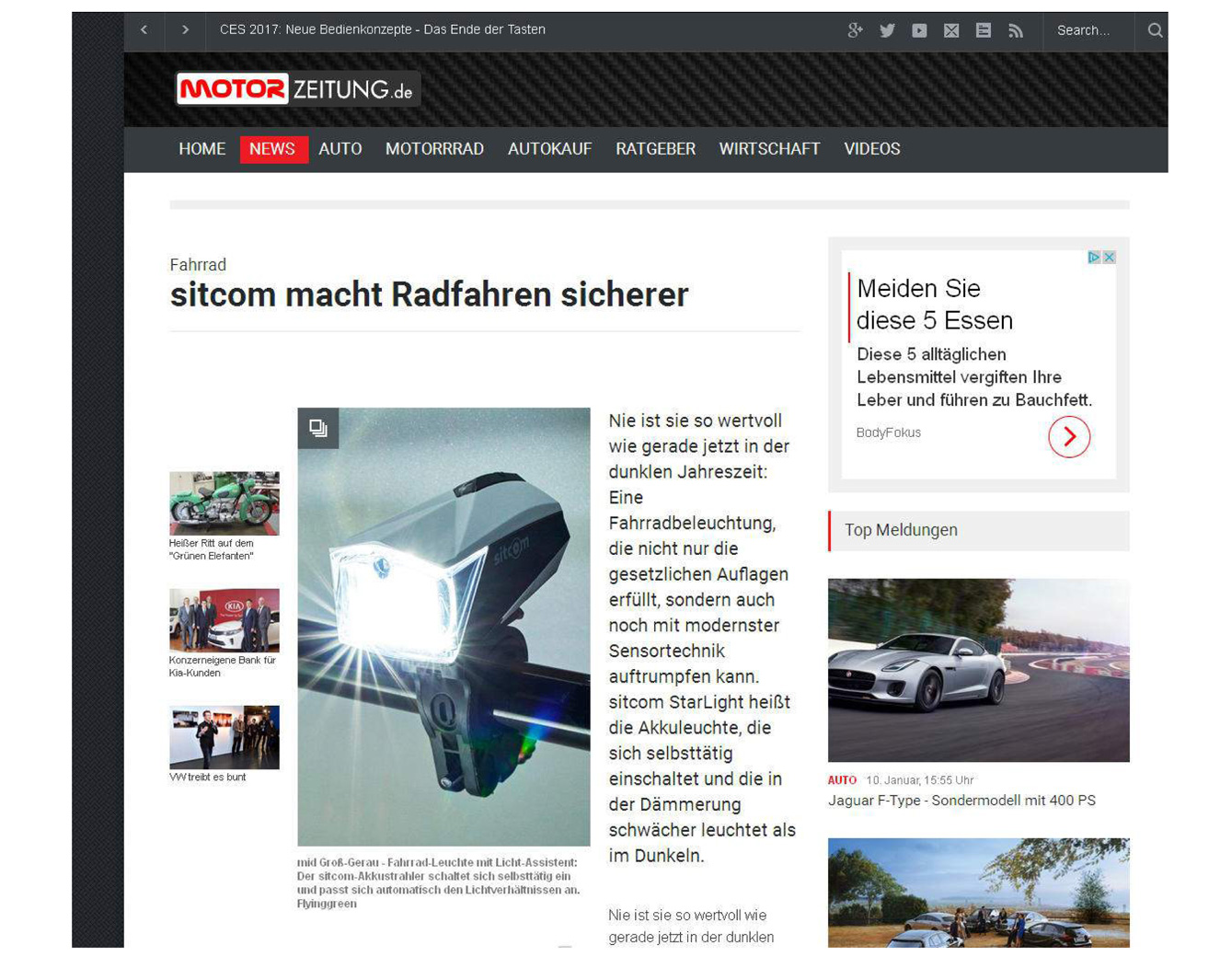Select the NEWS menu item
The width and height of the screenshot is (1220, 980).
tap(273, 149)
